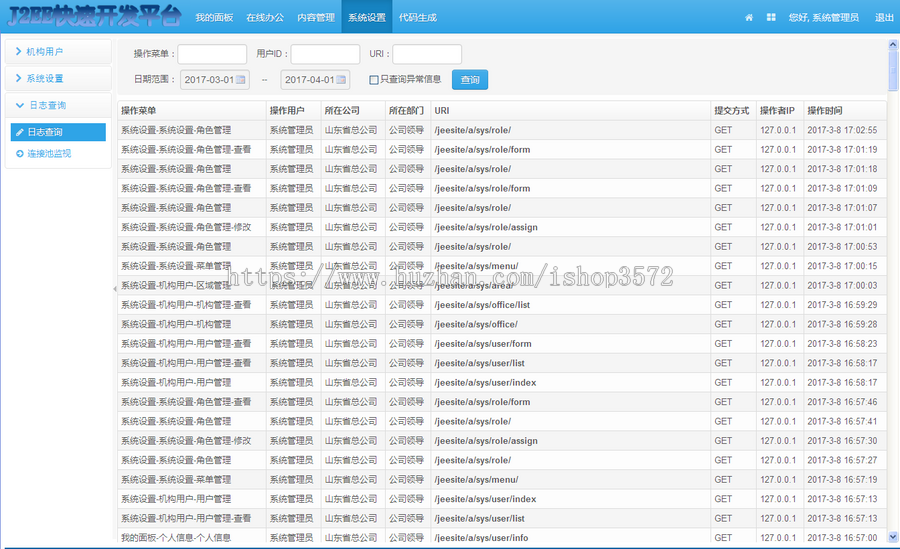Open 您好, 系统管理员 user link
The image size is (900, 549).
824,18
